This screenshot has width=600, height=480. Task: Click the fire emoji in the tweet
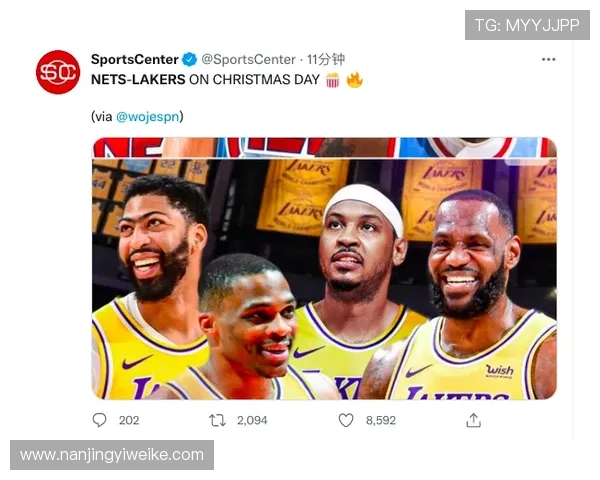click(354, 80)
